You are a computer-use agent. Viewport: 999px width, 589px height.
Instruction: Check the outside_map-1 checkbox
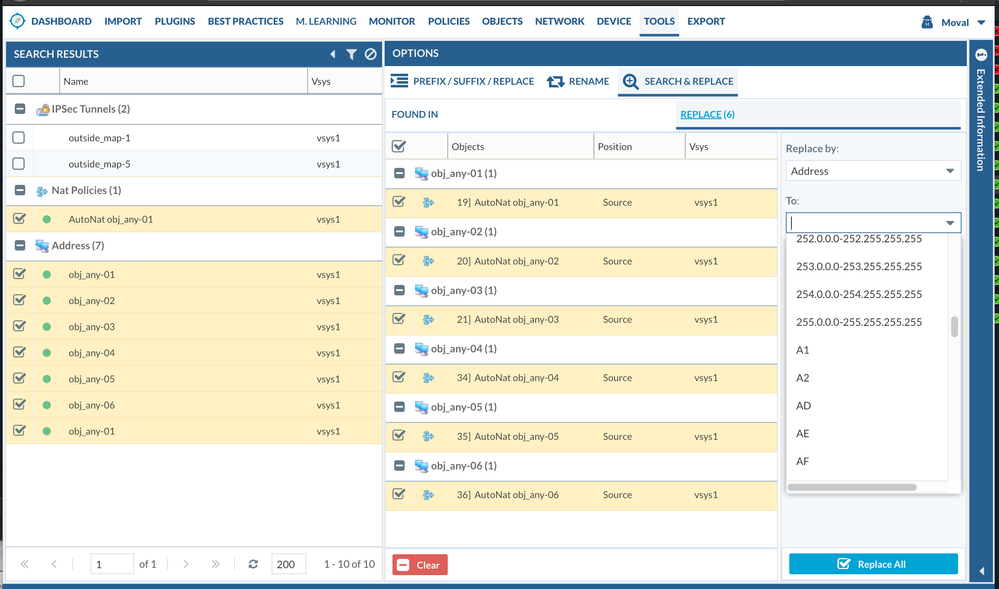pyautogui.click(x=19, y=137)
